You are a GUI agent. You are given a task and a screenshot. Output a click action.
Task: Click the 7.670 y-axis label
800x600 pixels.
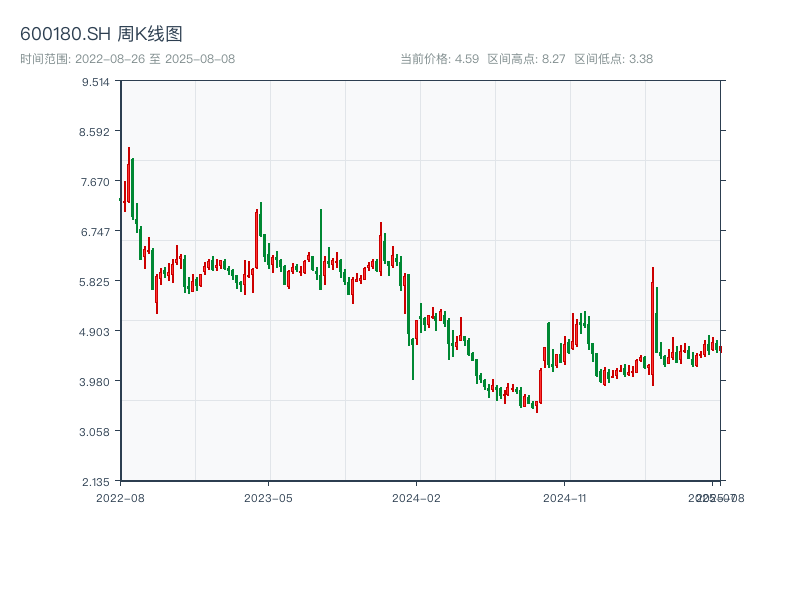(96, 182)
